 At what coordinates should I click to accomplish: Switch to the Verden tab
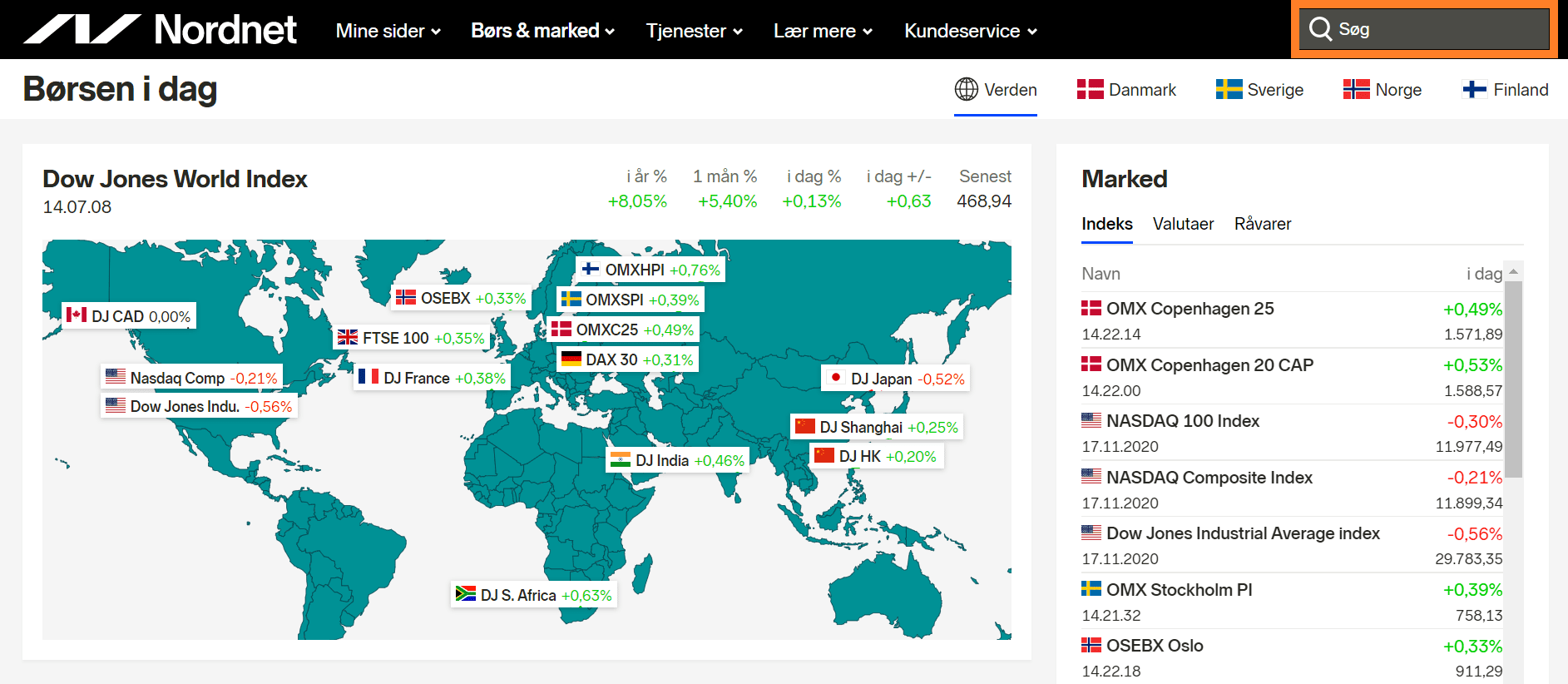(x=996, y=90)
